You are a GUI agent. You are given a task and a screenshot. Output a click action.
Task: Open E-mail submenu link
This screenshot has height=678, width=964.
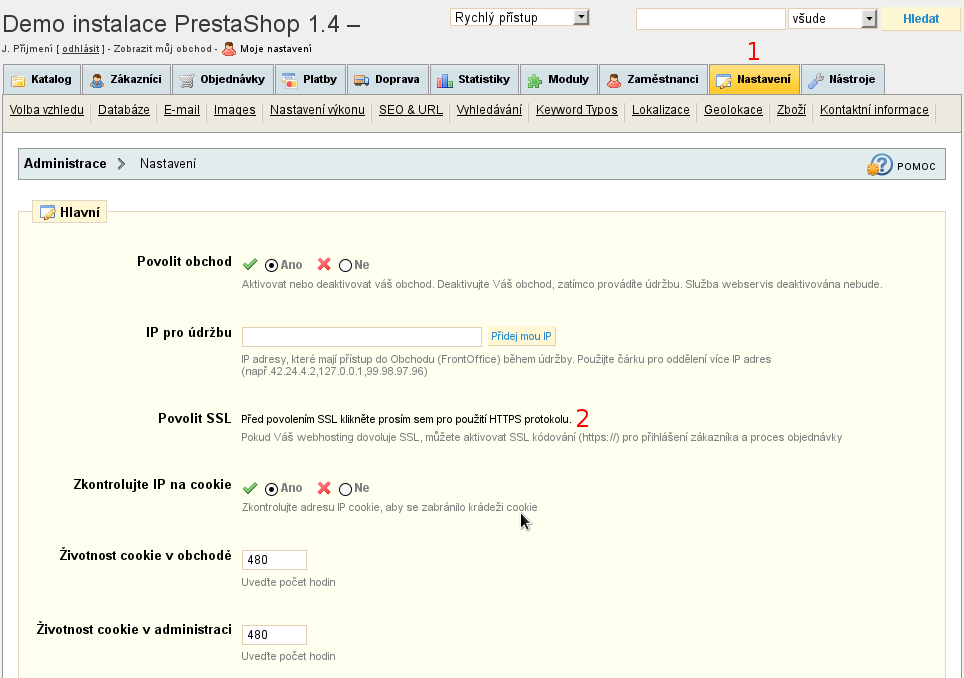[182, 110]
